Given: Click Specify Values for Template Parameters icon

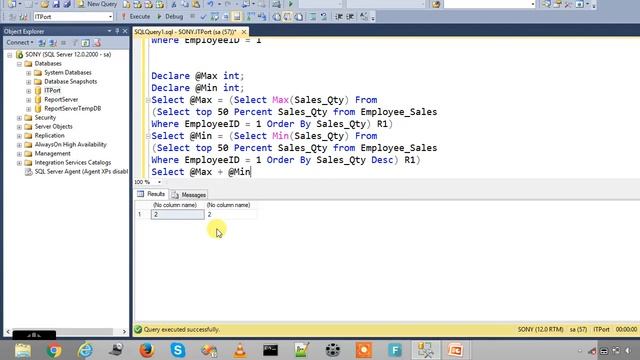Looking at the screenshot, I should tap(363, 17).
